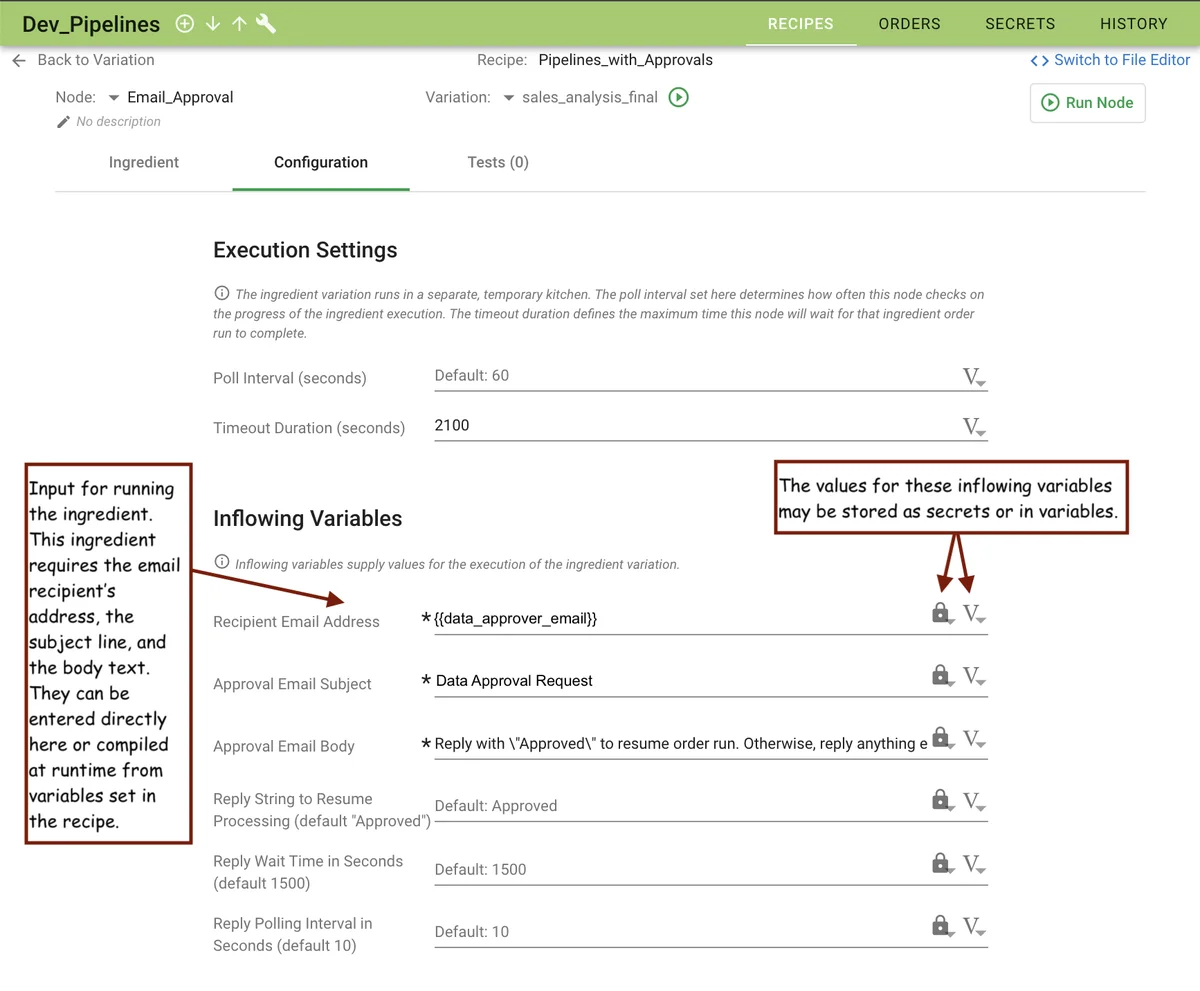Click the pencil icon to edit description
The width and height of the screenshot is (1200, 991).
64,122
